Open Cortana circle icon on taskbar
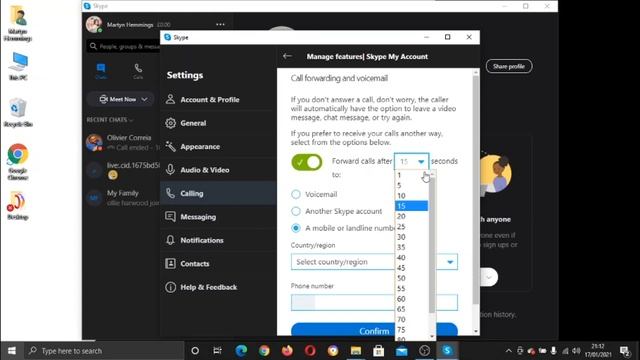640x360 pixels. click(195, 351)
